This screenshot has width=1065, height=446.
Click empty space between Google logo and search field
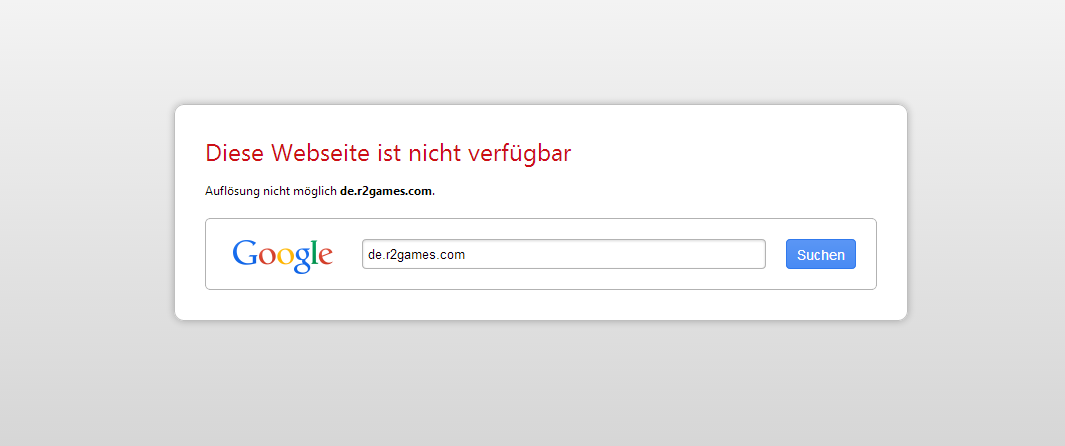[347, 254]
